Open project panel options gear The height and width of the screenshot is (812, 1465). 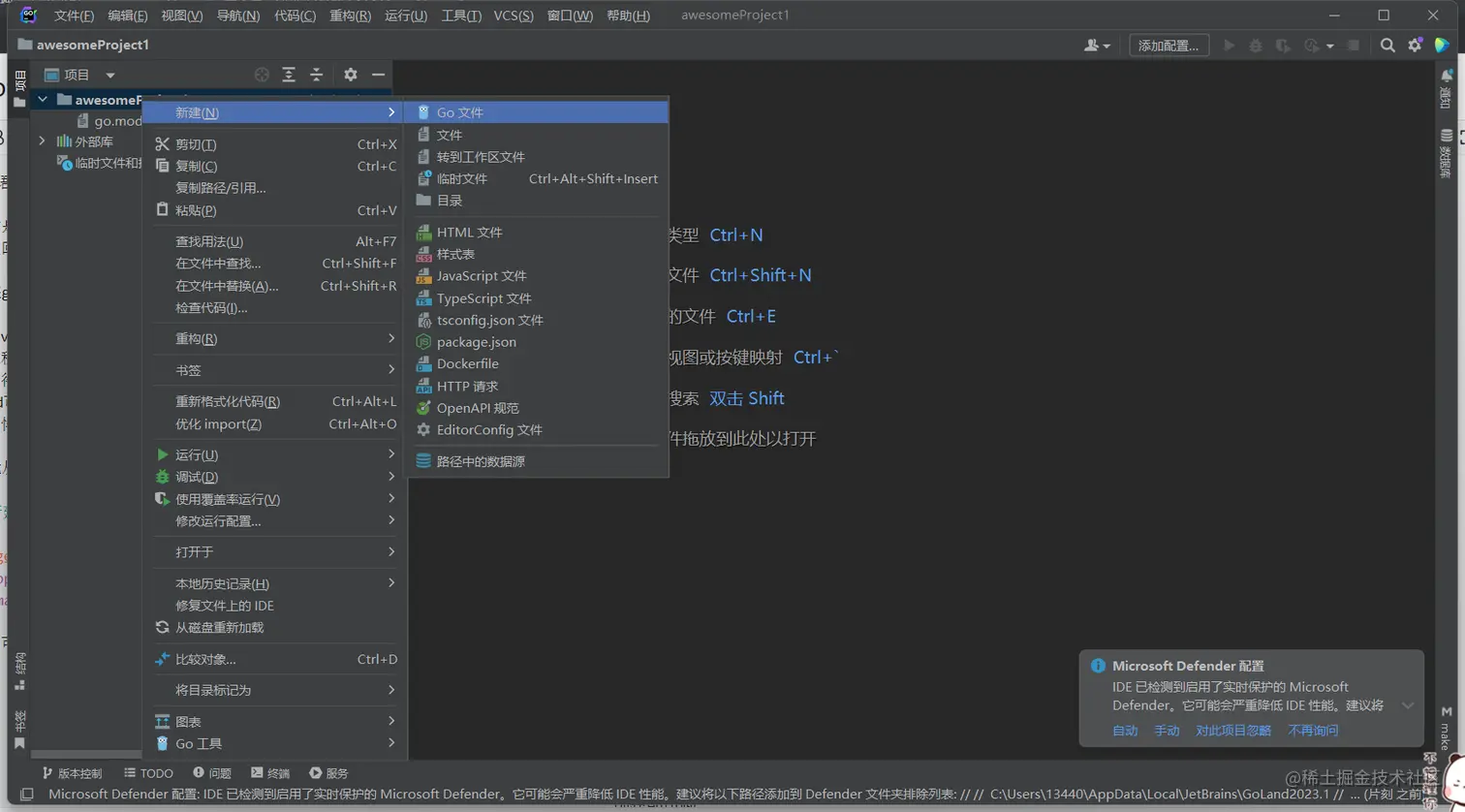point(351,75)
